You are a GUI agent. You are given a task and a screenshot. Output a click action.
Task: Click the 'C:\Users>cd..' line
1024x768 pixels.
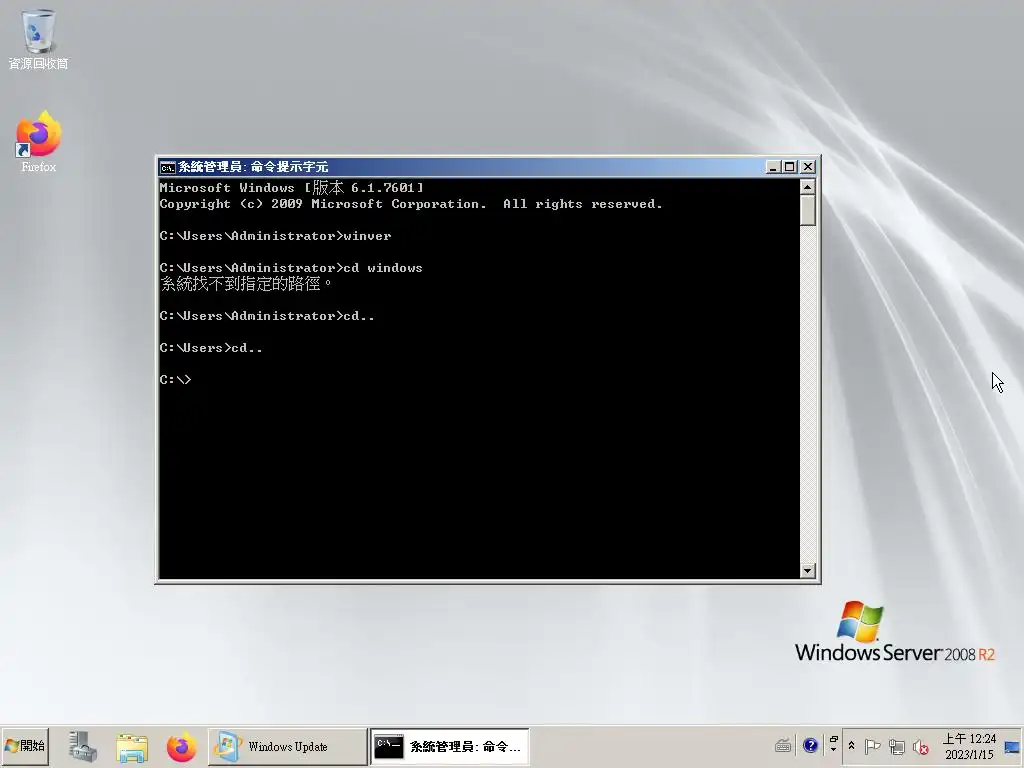click(x=211, y=347)
